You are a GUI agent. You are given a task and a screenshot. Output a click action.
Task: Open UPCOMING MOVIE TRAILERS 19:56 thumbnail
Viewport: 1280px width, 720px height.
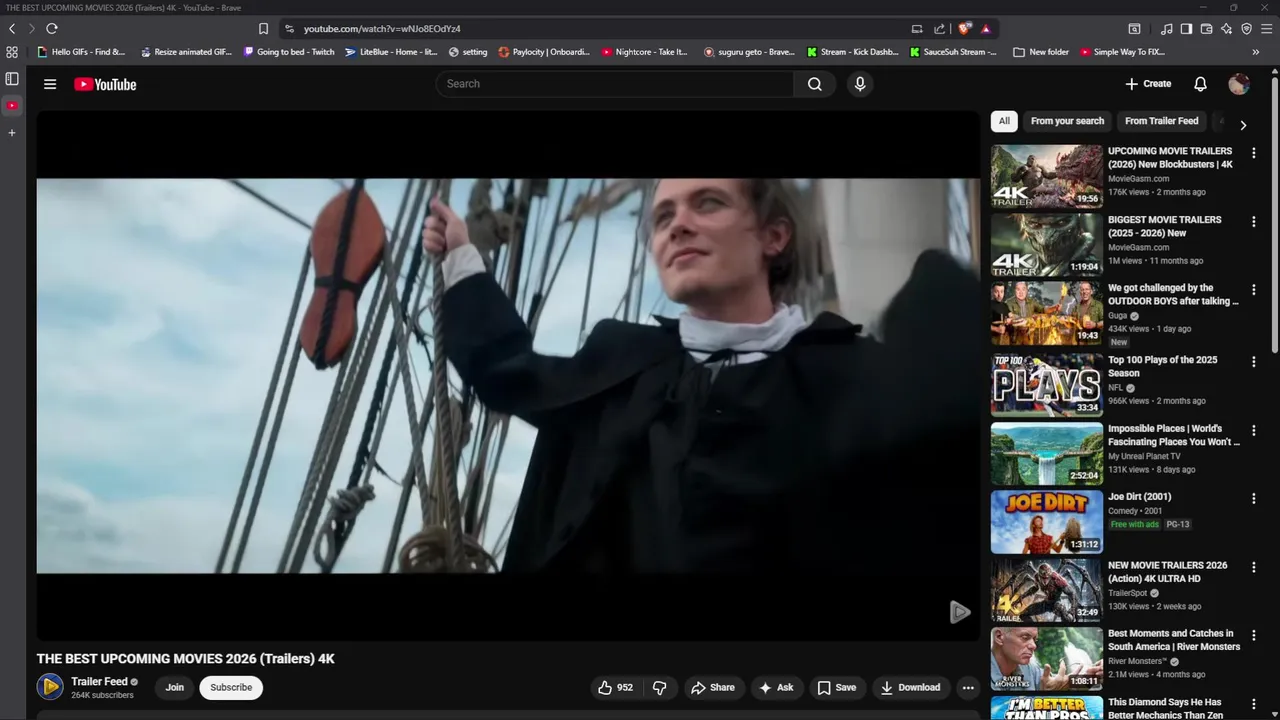[1046, 176]
